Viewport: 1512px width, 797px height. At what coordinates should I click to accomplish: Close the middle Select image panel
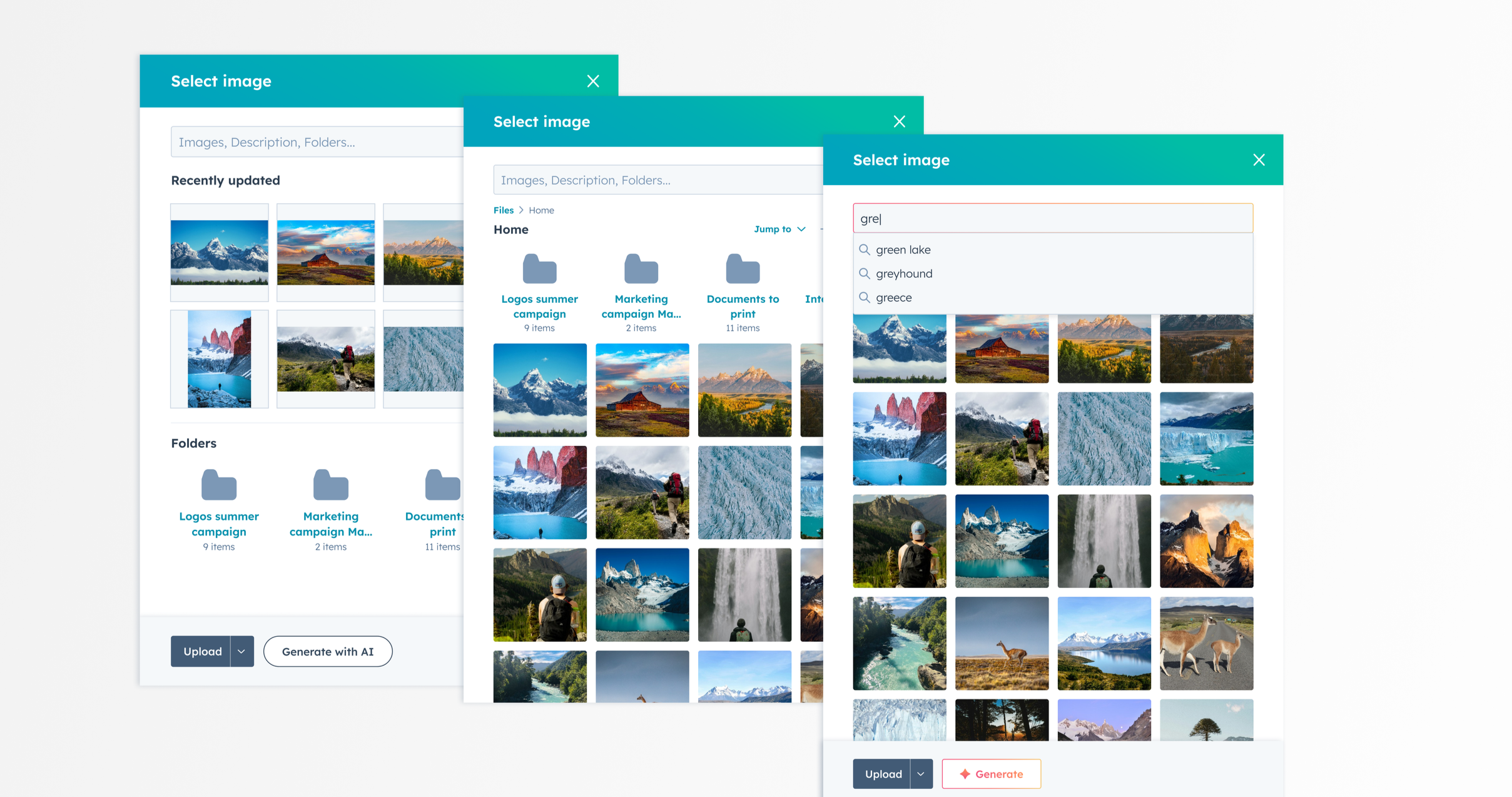(899, 122)
